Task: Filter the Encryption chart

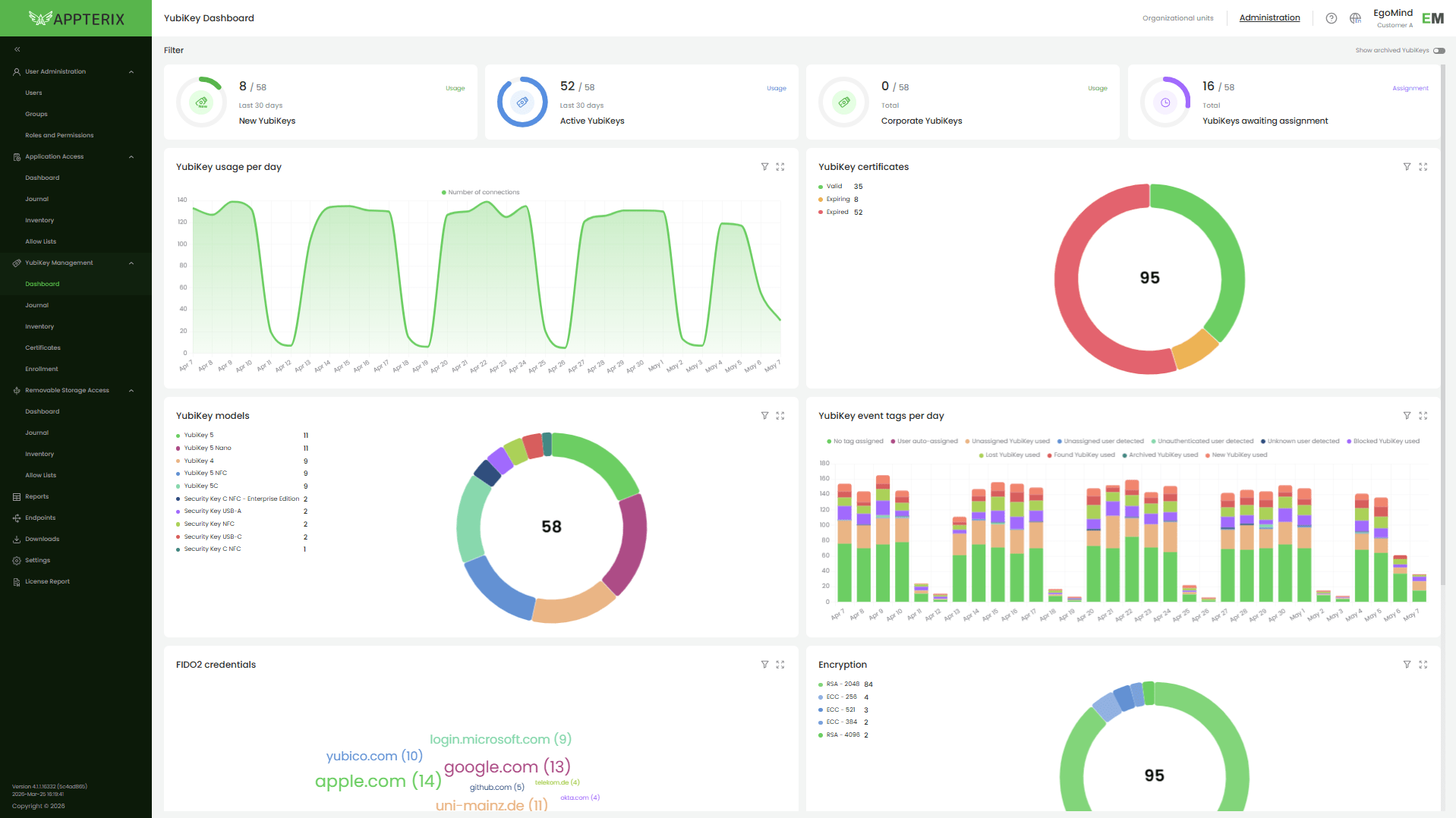Action: (1407, 665)
